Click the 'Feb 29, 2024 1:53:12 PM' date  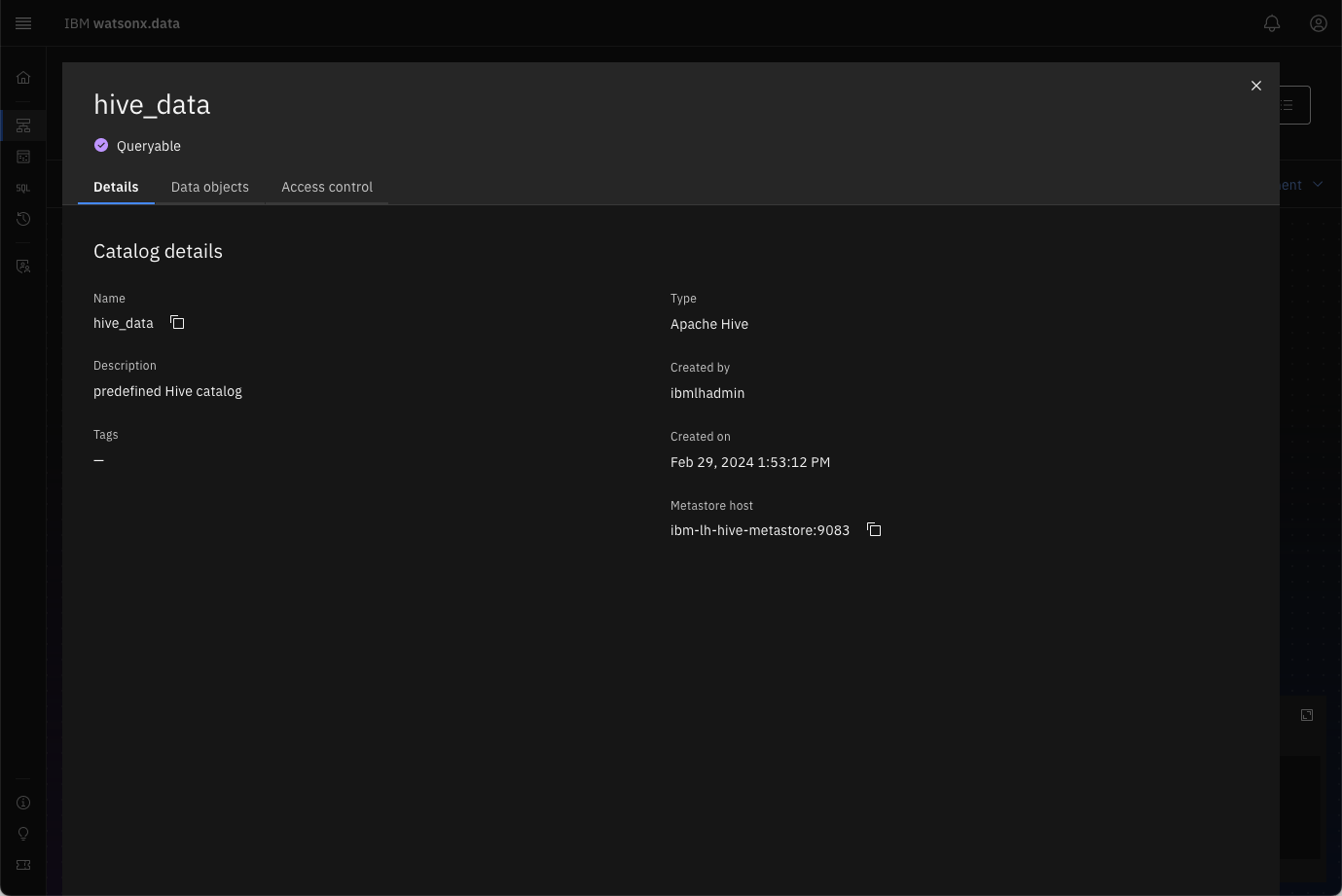(x=750, y=462)
